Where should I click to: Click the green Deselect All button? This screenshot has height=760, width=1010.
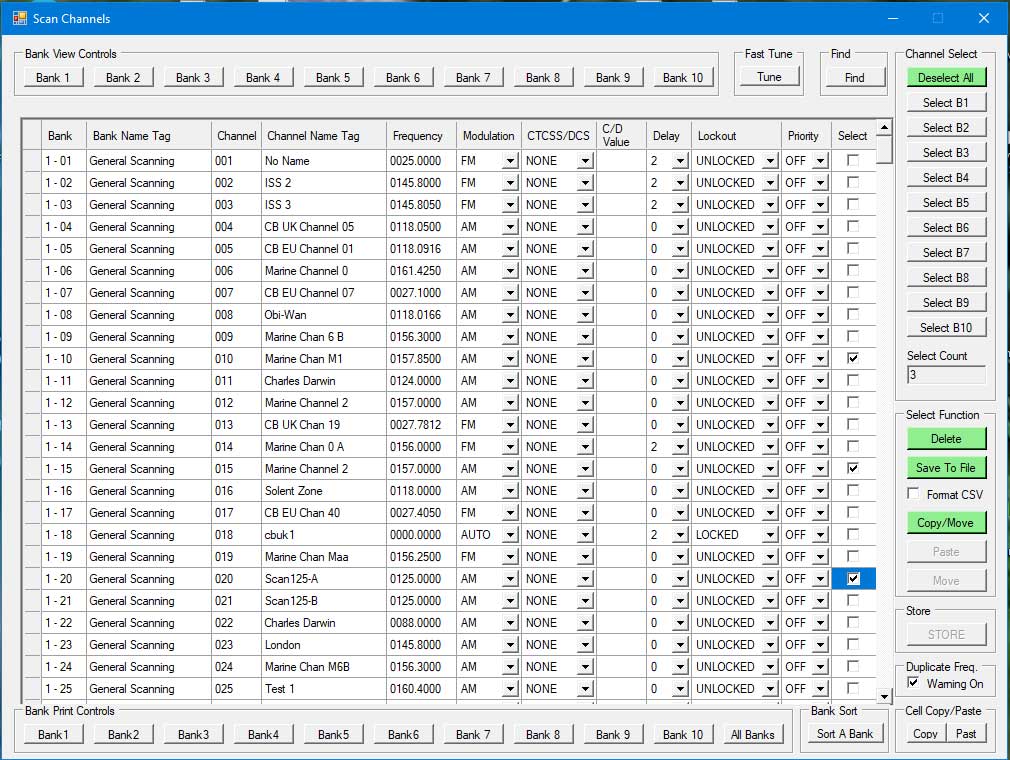(946, 78)
